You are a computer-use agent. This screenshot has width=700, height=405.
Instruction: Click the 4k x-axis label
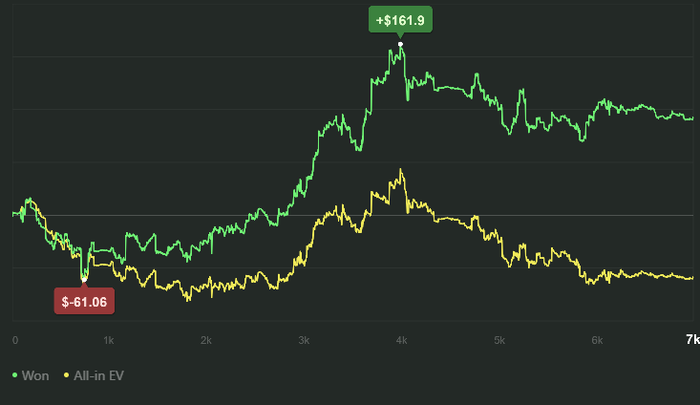(401, 340)
